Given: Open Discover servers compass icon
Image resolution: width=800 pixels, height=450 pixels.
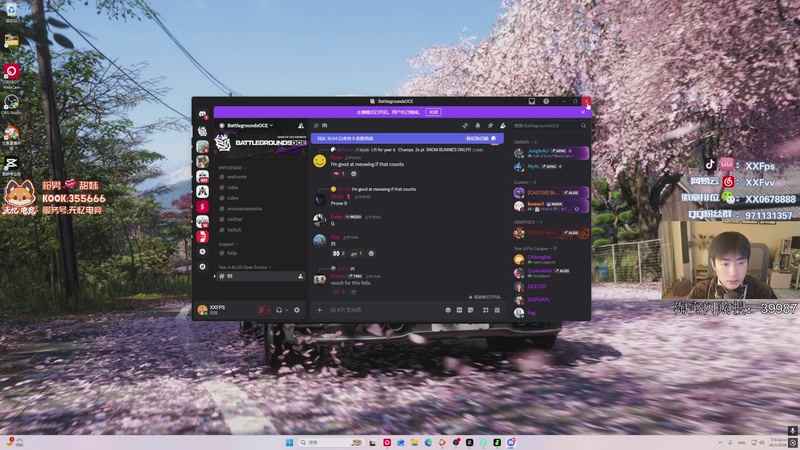Looking at the screenshot, I should [x=203, y=266].
